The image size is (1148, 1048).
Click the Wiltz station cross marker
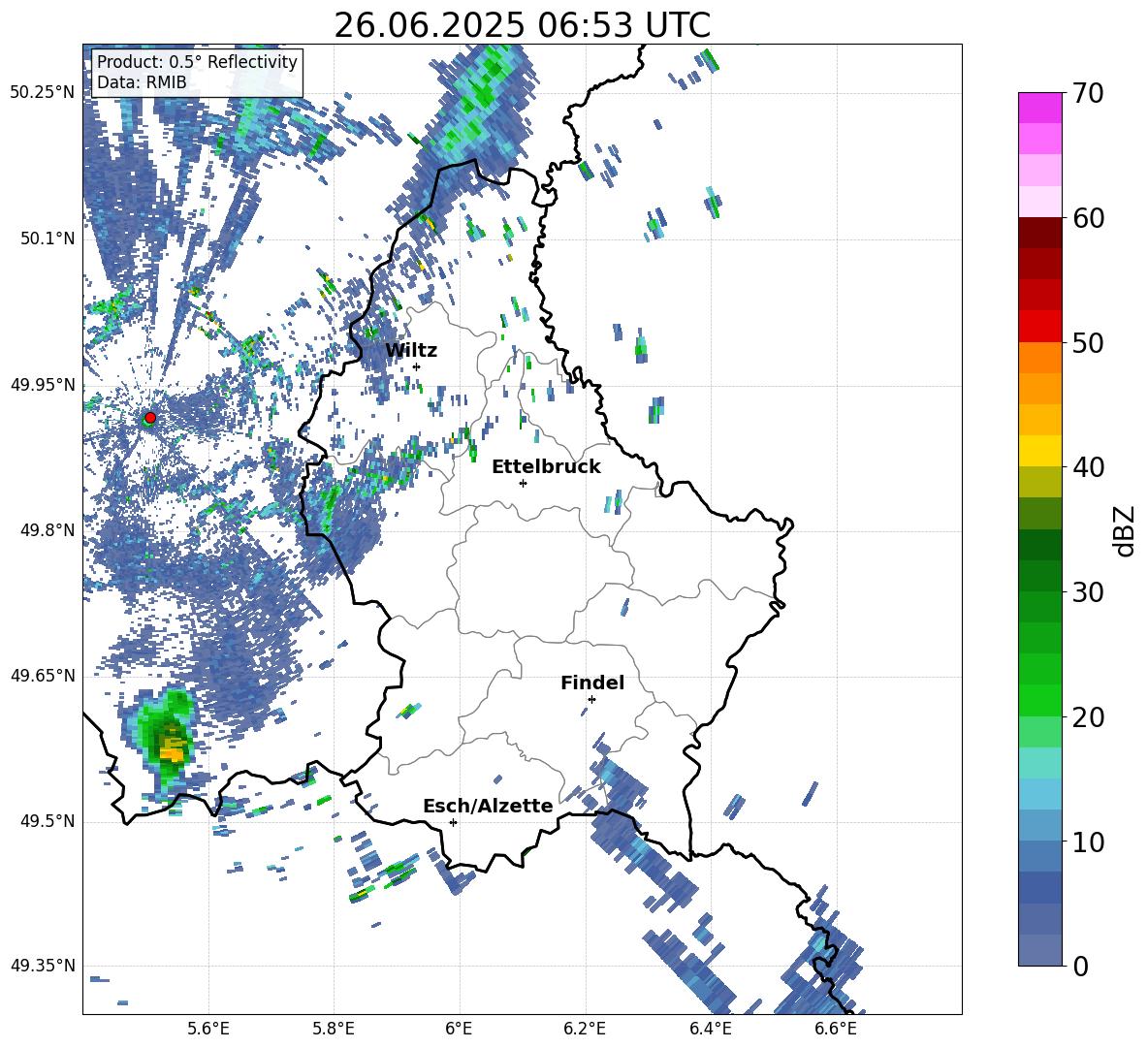pos(417,366)
